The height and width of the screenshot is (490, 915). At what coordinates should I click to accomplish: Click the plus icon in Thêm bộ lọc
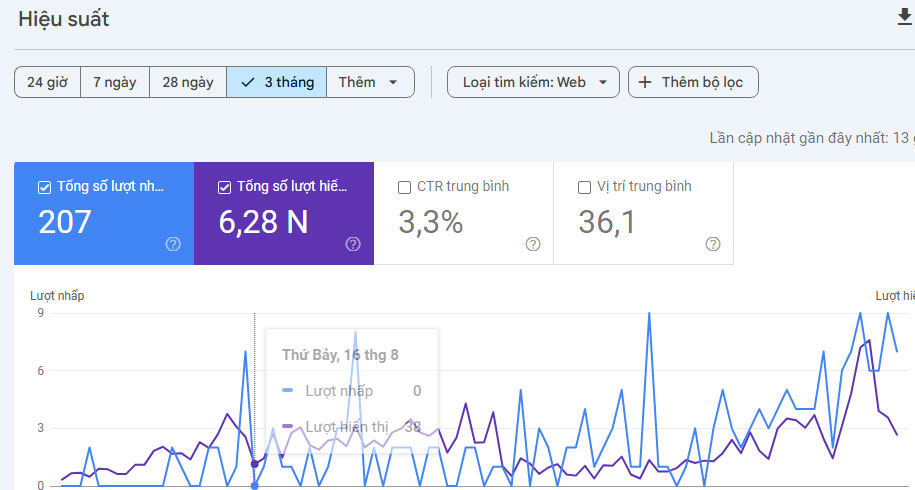[644, 82]
